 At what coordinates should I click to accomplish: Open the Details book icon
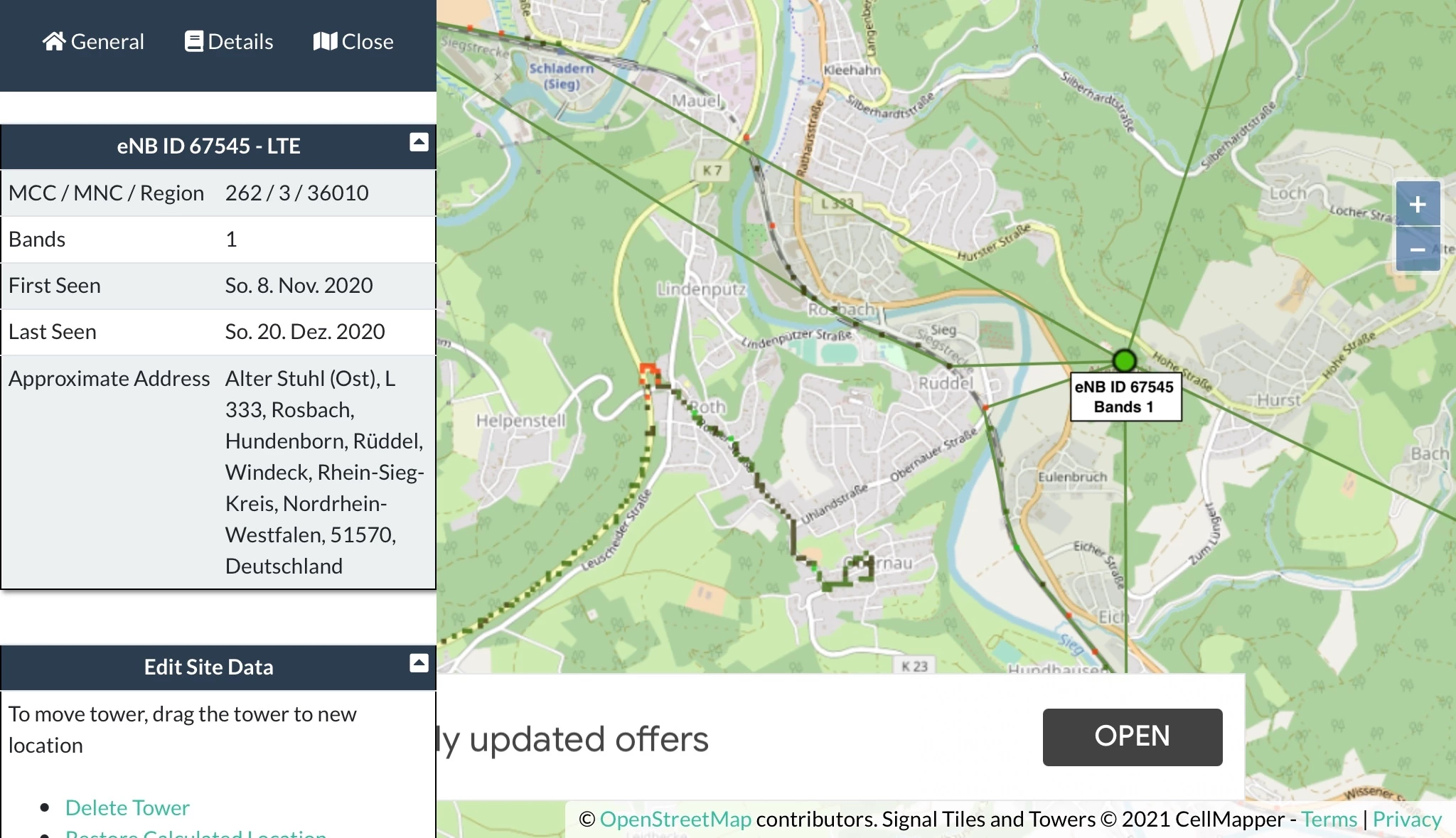coord(193,41)
